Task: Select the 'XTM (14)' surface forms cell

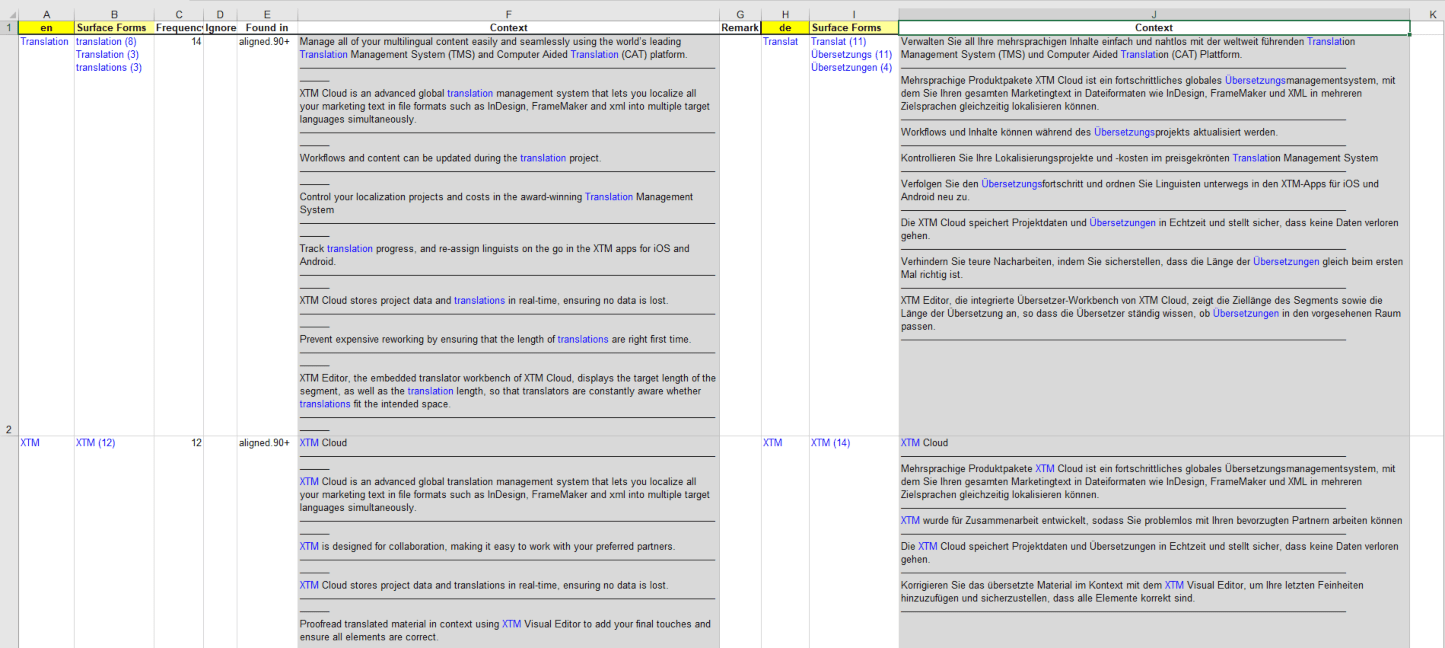Action: click(853, 542)
